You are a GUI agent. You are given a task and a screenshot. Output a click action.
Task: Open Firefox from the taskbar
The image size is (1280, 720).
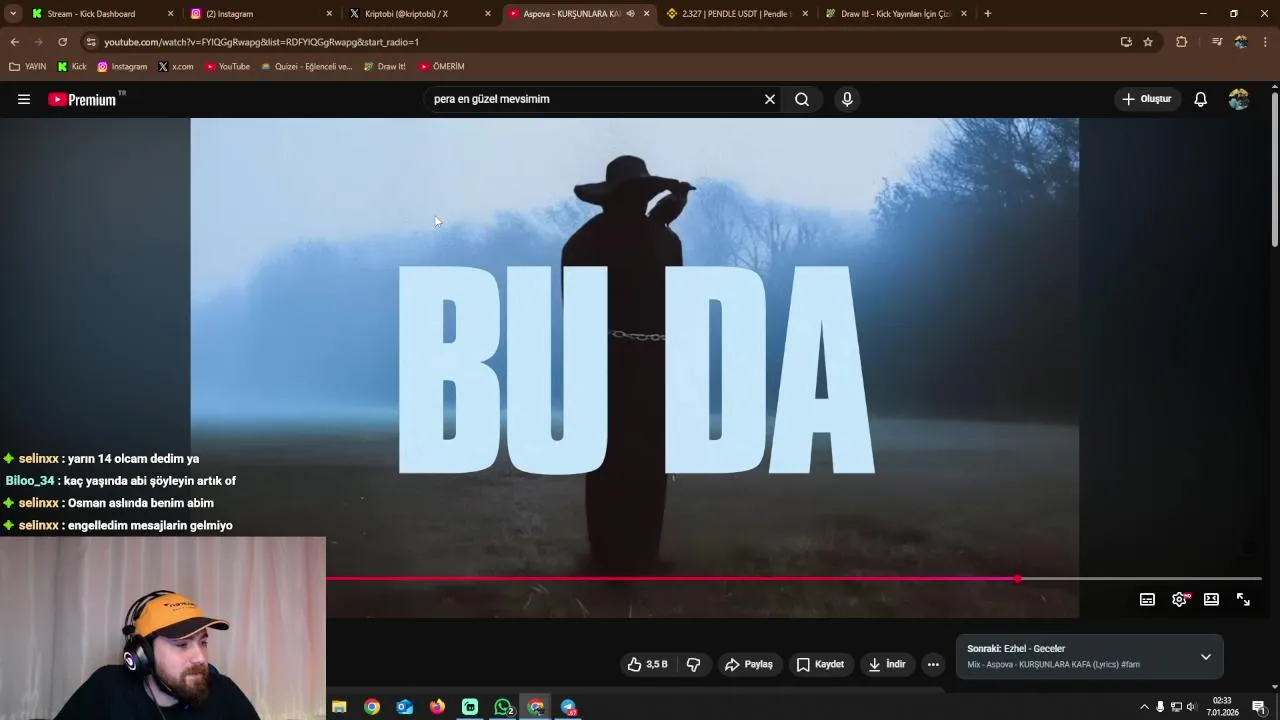click(437, 707)
